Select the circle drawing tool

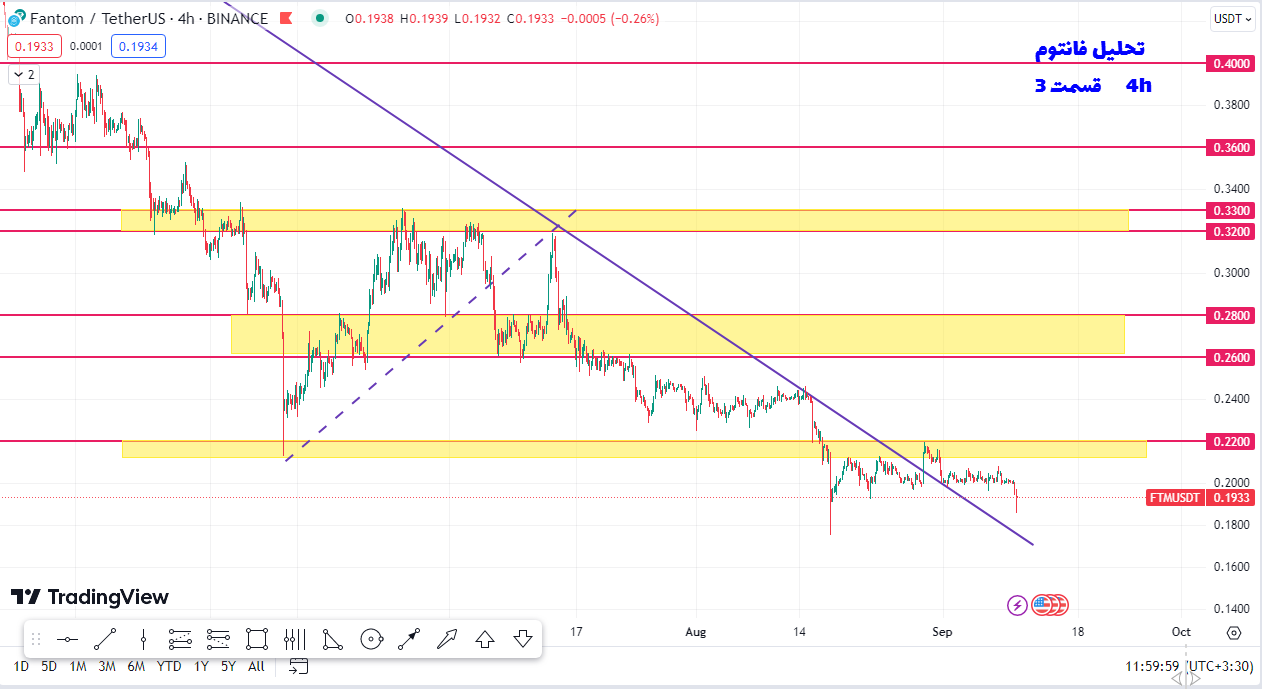click(371, 639)
